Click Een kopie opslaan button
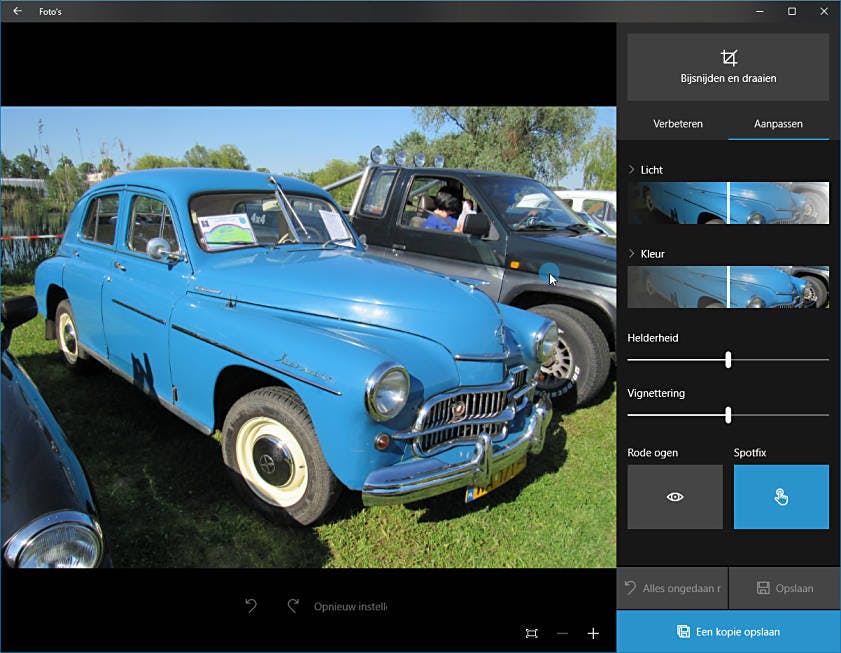Screen dimensions: 841x653 point(728,632)
